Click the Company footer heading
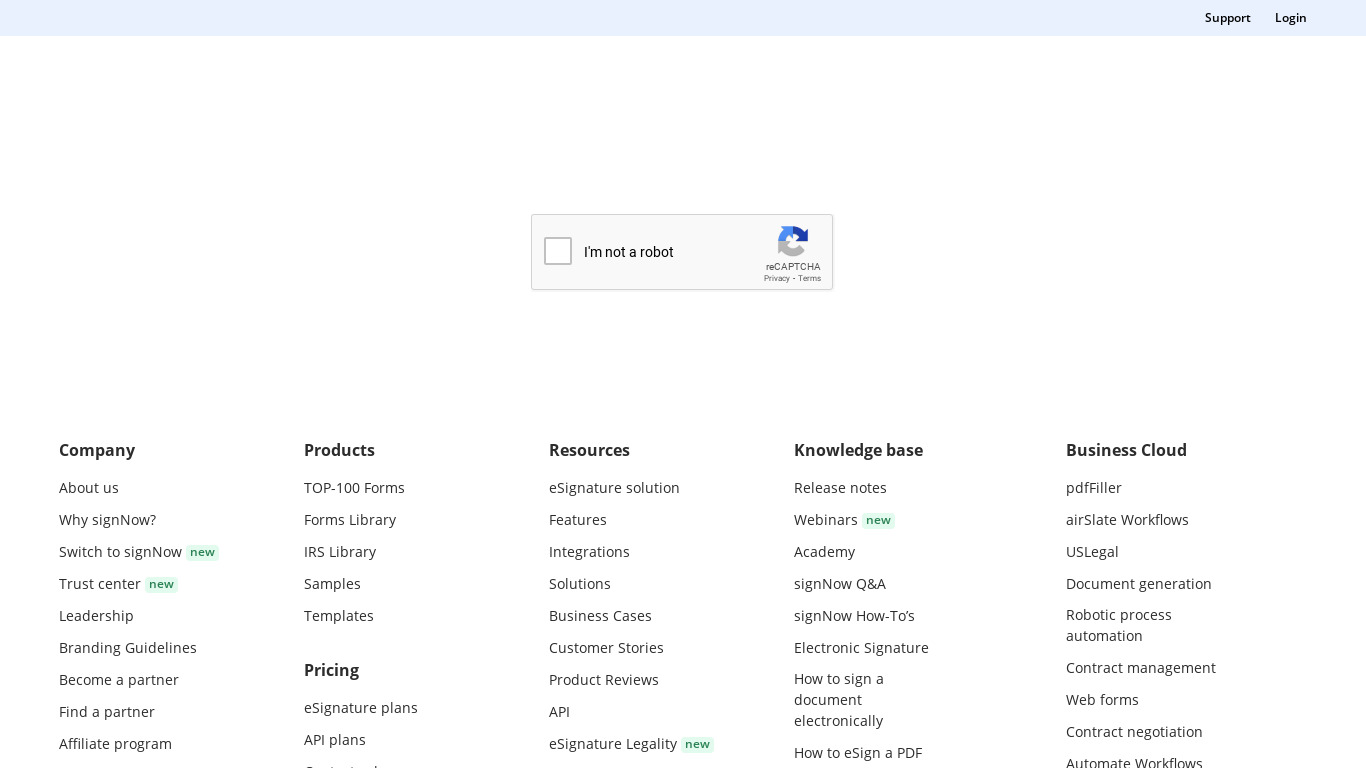This screenshot has height=768, width=1366. coord(97,450)
